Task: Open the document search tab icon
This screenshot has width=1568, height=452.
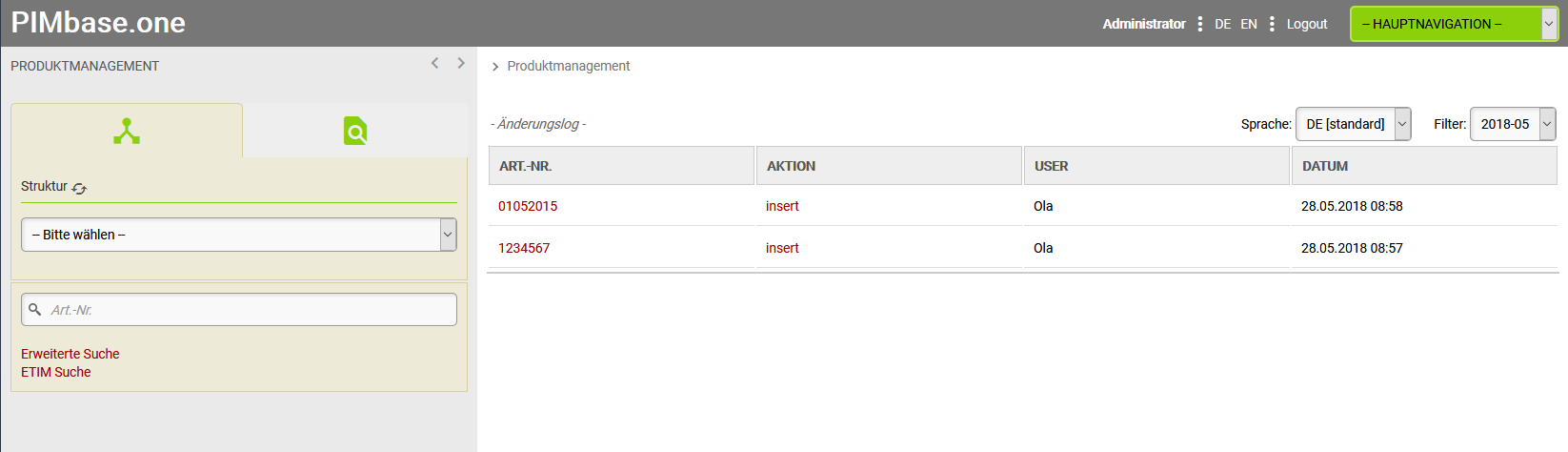Action: click(x=355, y=131)
